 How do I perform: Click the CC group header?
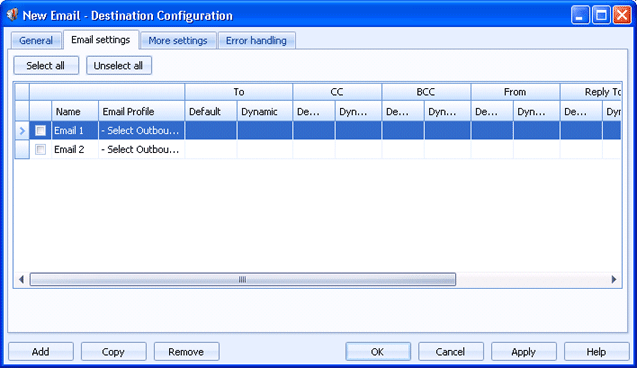click(x=337, y=92)
